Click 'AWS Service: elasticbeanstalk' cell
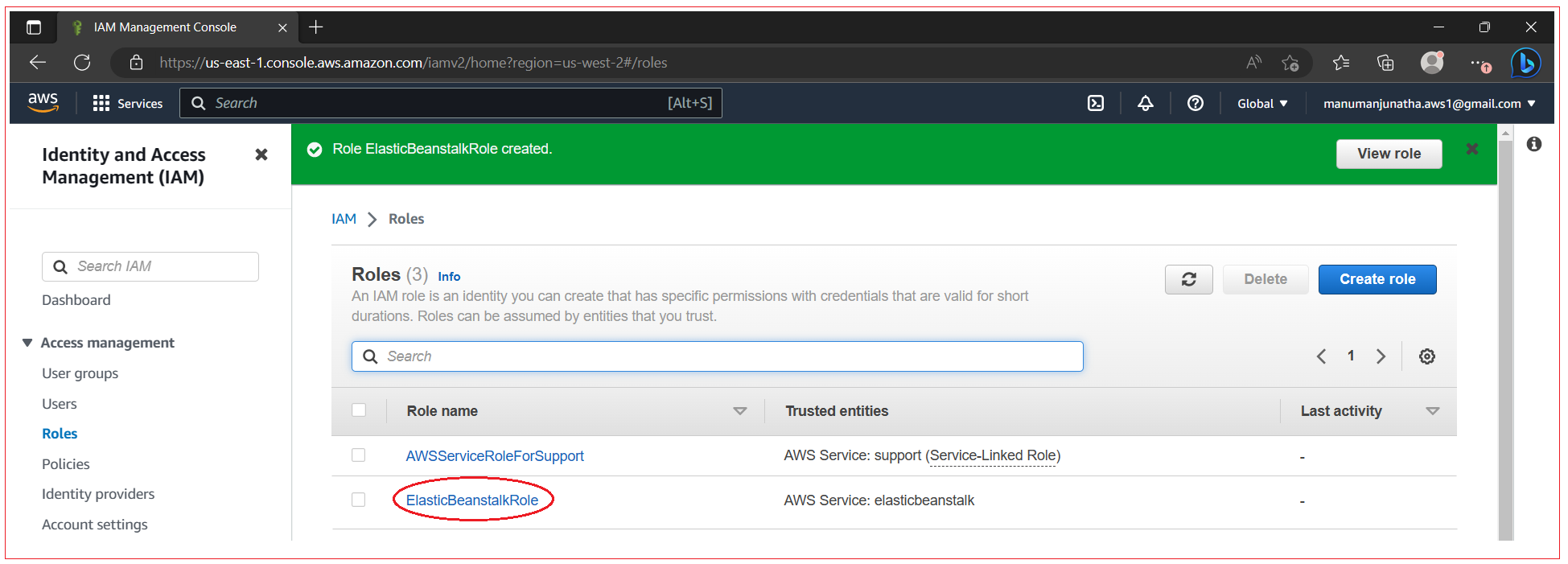Screen dimensions: 1568x564 [879, 500]
